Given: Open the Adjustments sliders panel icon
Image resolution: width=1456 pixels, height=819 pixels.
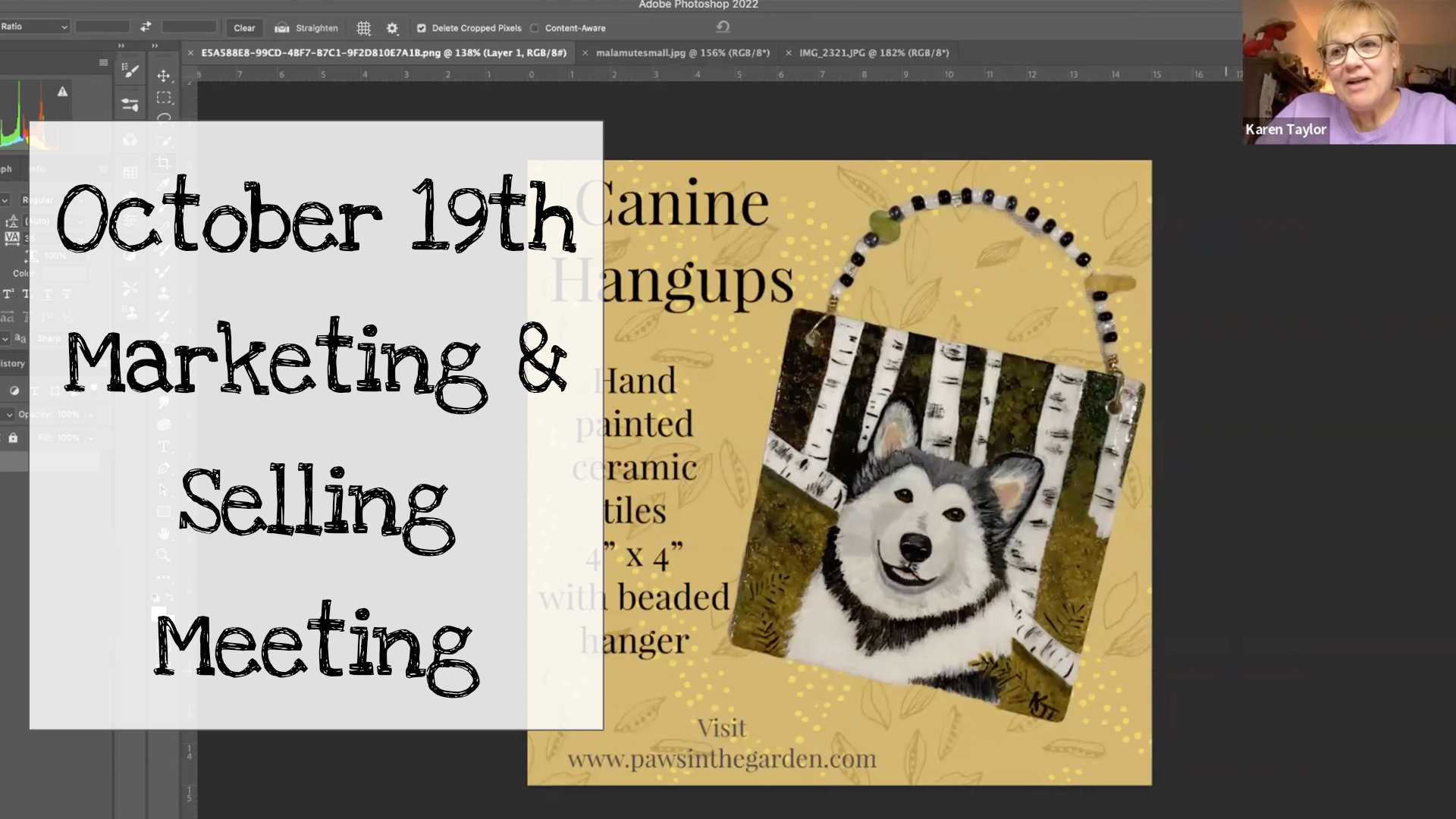Looking at the screenshot, I should click(130, 105).
